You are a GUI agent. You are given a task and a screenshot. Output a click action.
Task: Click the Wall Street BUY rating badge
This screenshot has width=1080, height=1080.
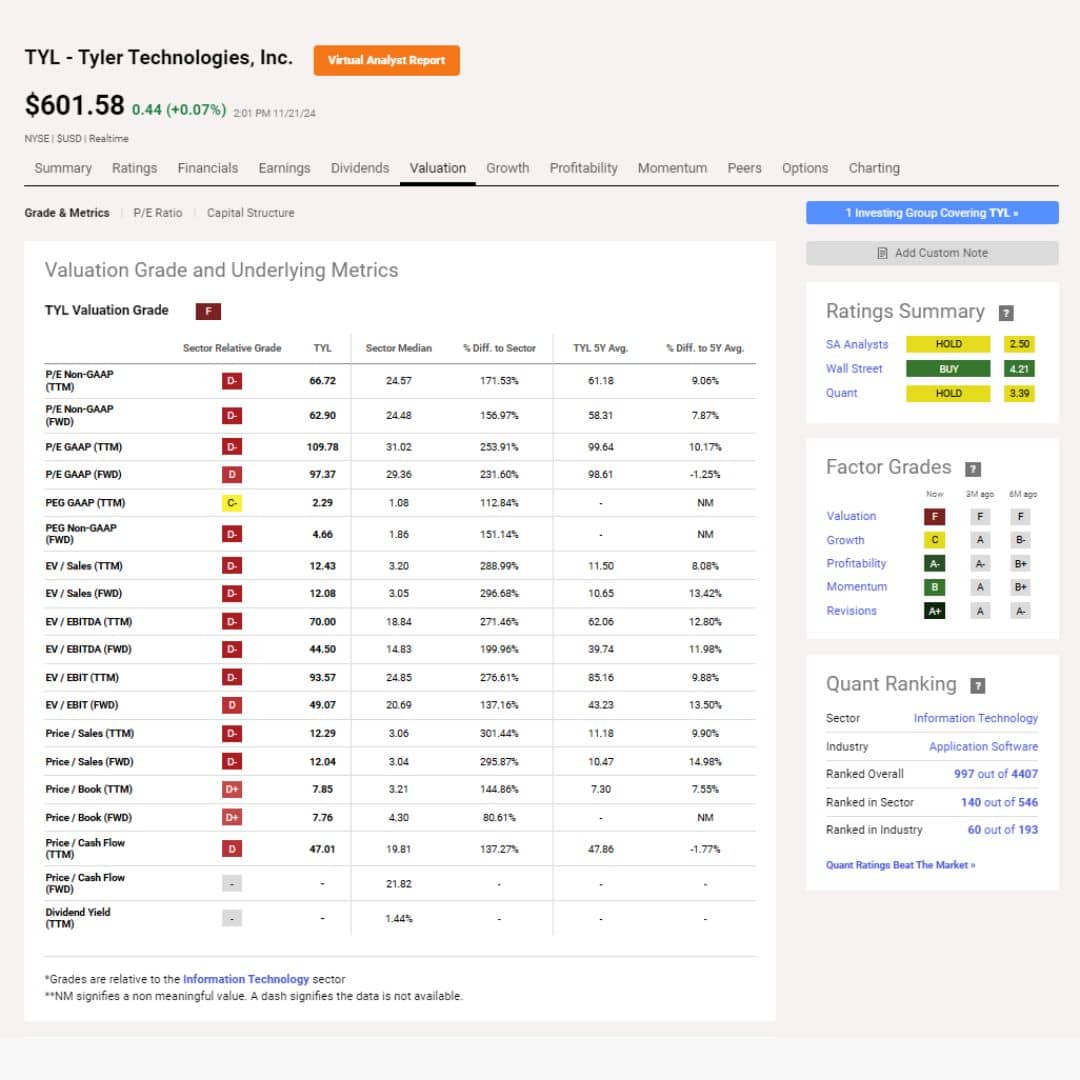click(x=948, y=369)
